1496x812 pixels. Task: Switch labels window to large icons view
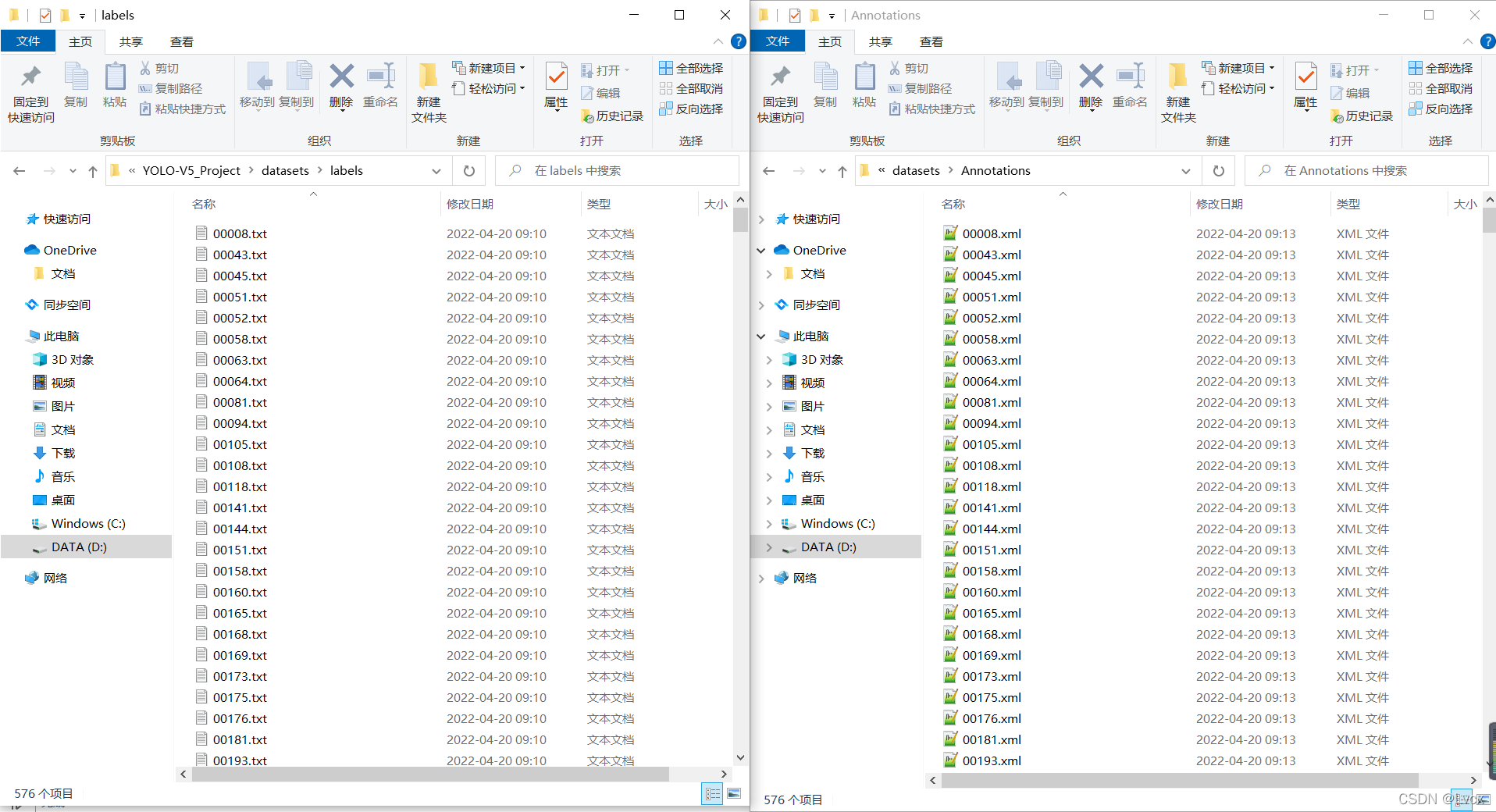click(x=734, y=794)
